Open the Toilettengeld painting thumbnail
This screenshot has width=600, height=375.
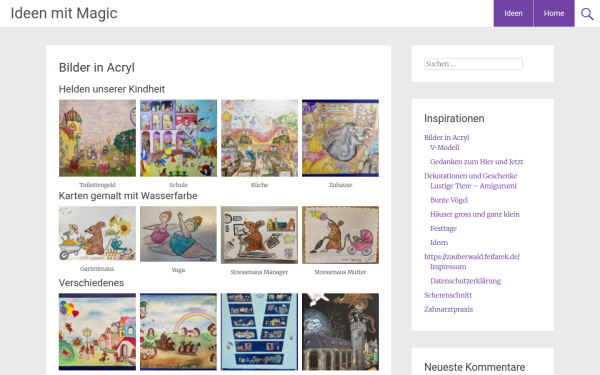click(x=97, y=138)
